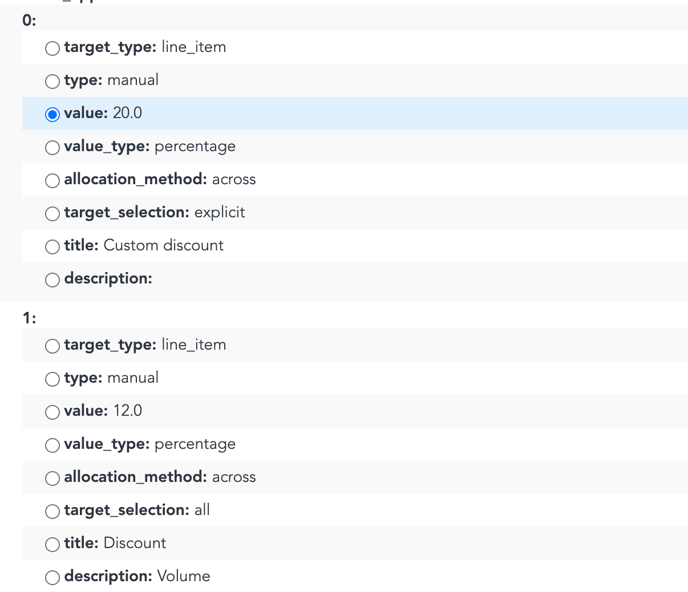
Task: Select the value 12.0 radio button
Action: 52,412
